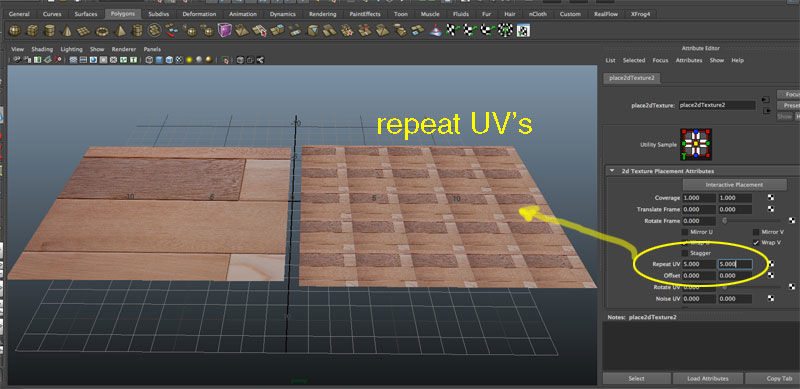Collapse the 2d Texture Placement Attributes section

point(611,171)
